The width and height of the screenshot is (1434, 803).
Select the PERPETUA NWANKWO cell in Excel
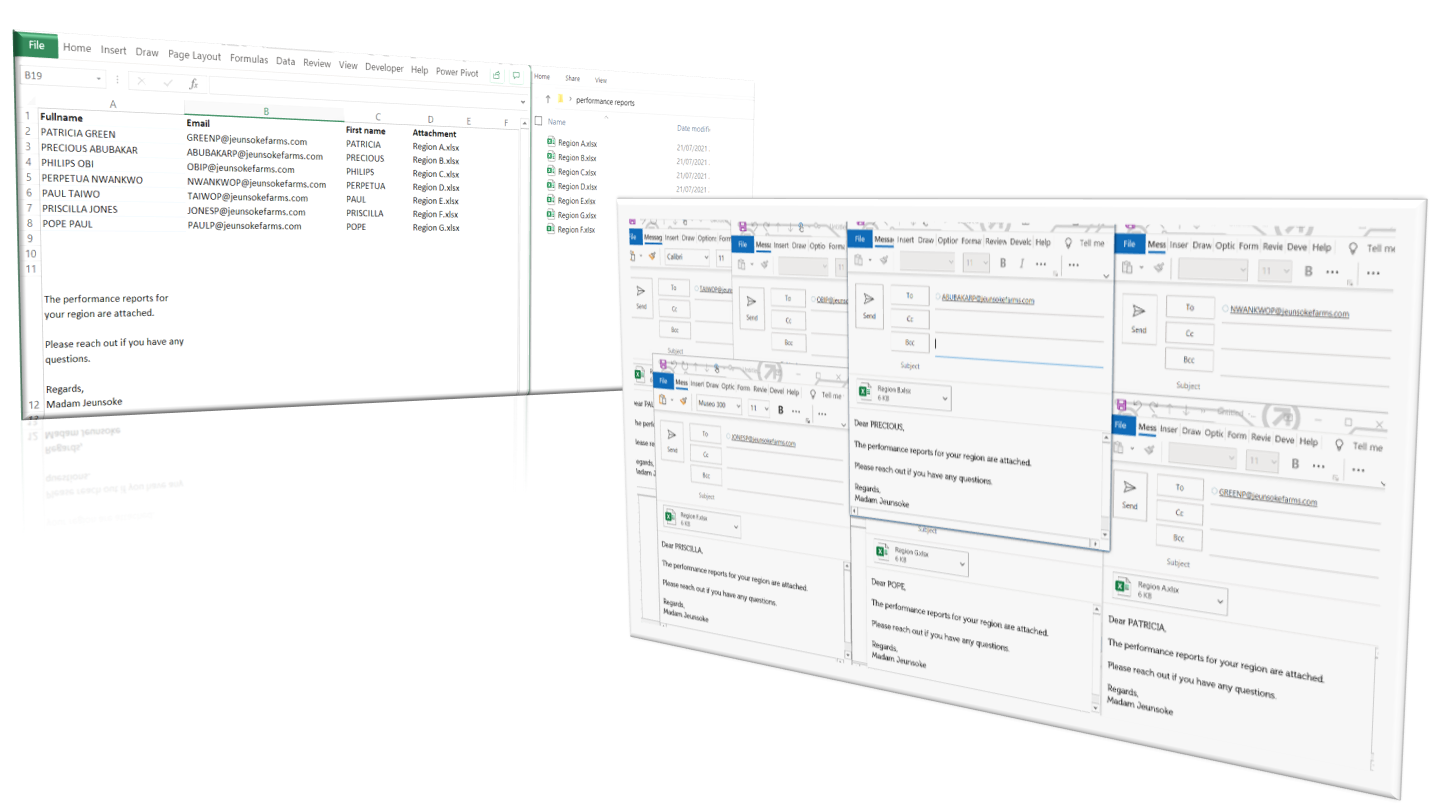92,180
